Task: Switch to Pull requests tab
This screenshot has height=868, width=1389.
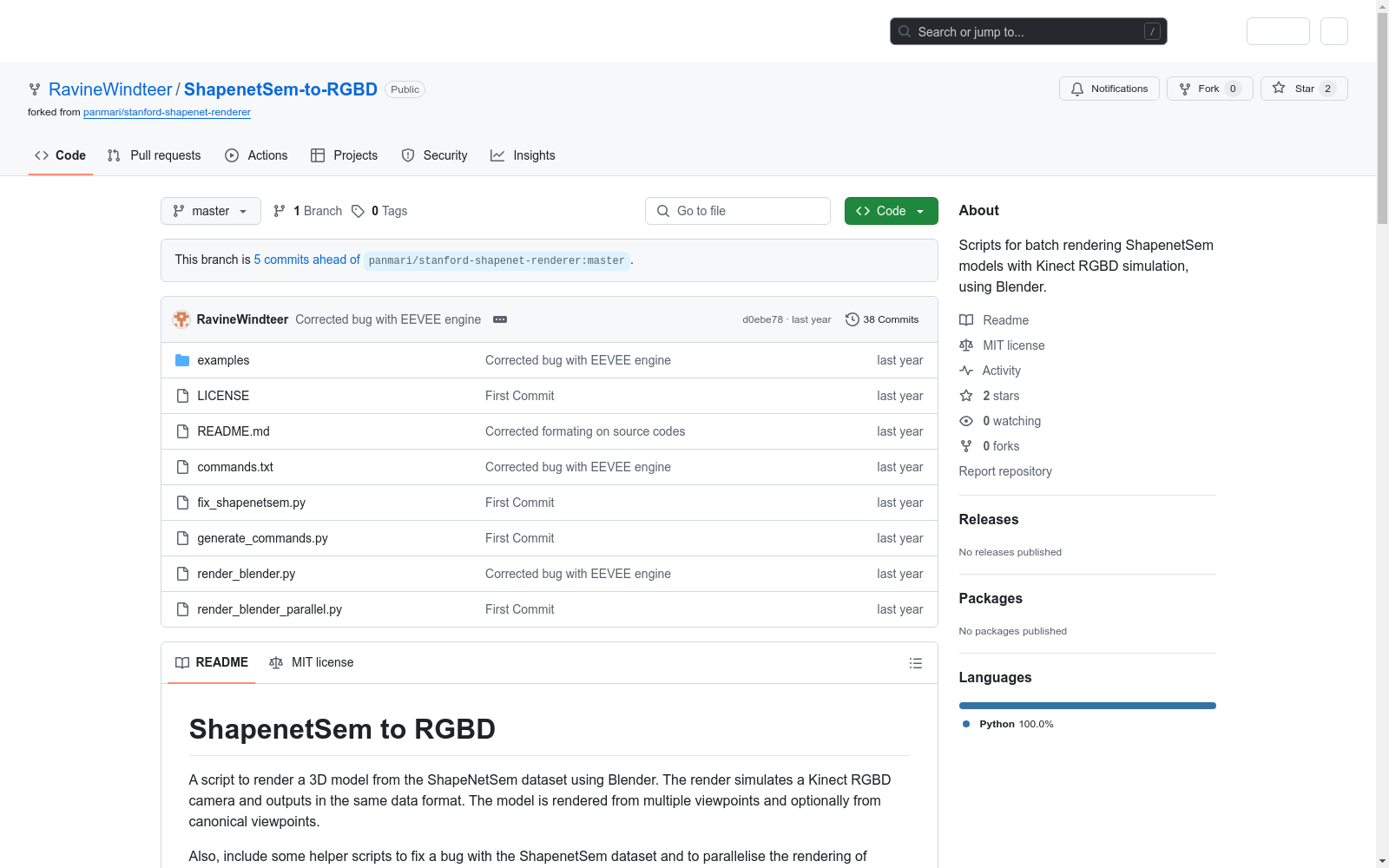Action: pyautogui.click(x=155, y=155)
